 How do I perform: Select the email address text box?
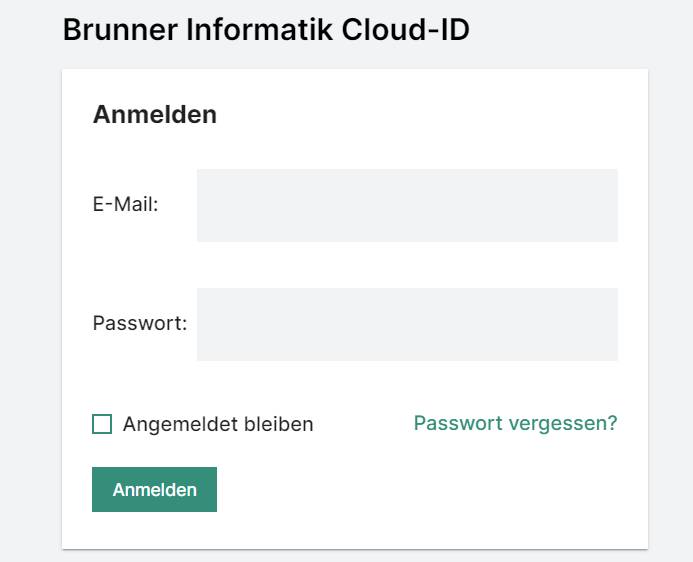tap(407, 205)
